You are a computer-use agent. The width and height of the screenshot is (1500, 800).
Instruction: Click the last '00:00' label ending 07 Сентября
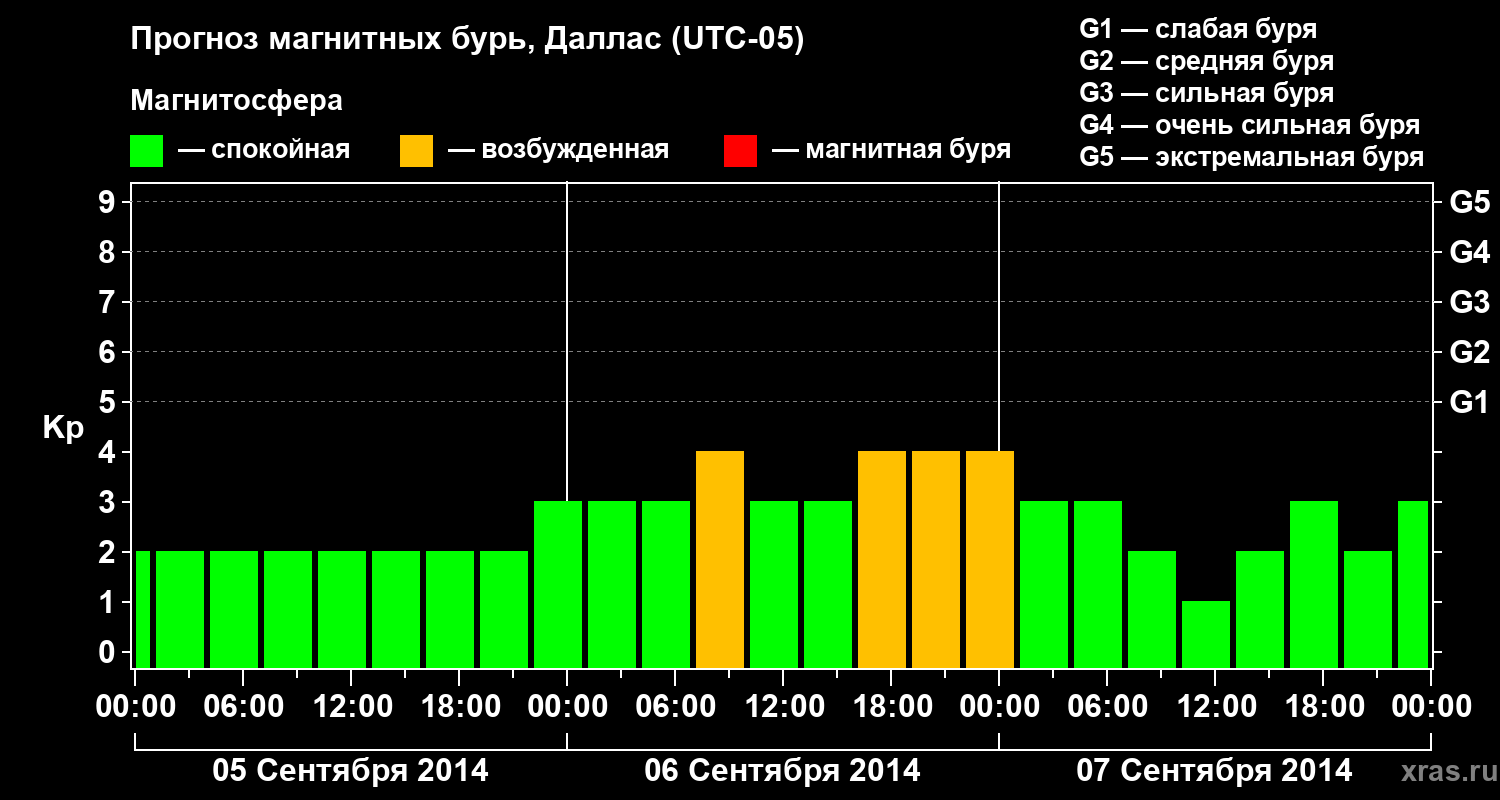(x=1431, y=707)
